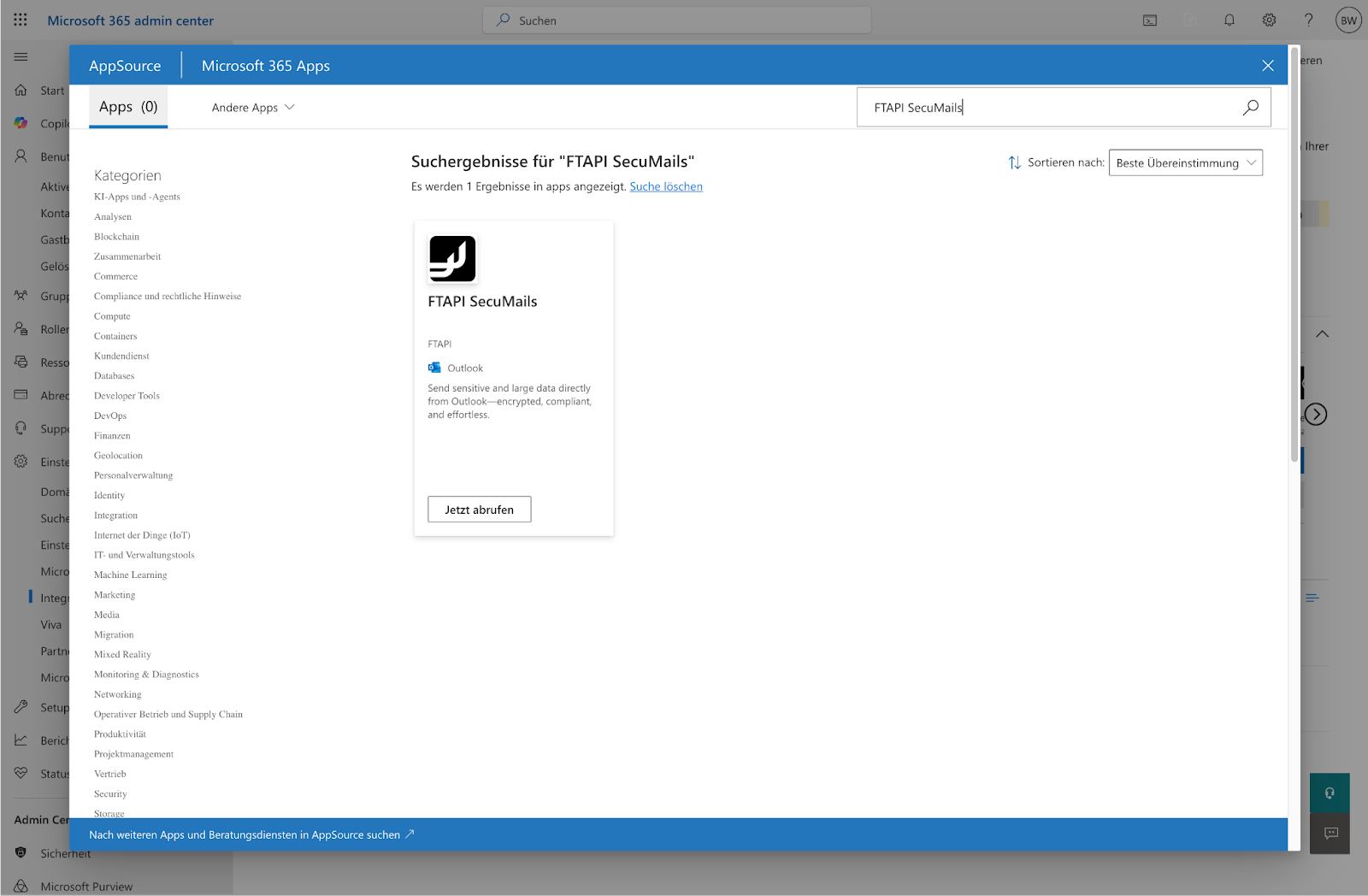Select the Blockchain category
Image resolution: width=1368 pixels, height=896 pixels.
point(116,237)
